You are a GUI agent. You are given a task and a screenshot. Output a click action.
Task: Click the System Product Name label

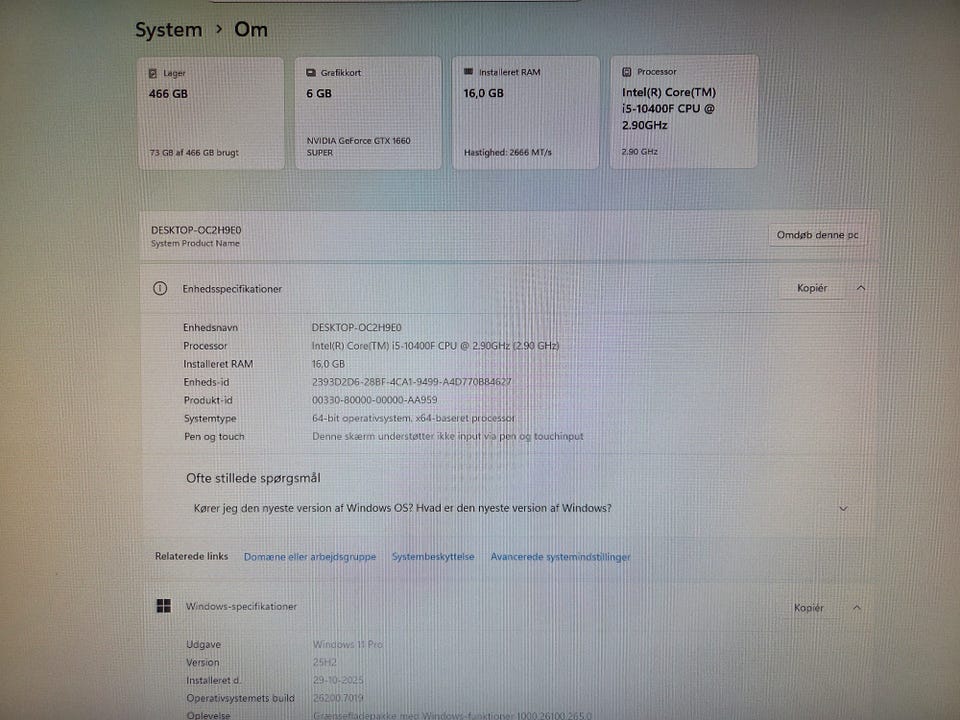195,244
